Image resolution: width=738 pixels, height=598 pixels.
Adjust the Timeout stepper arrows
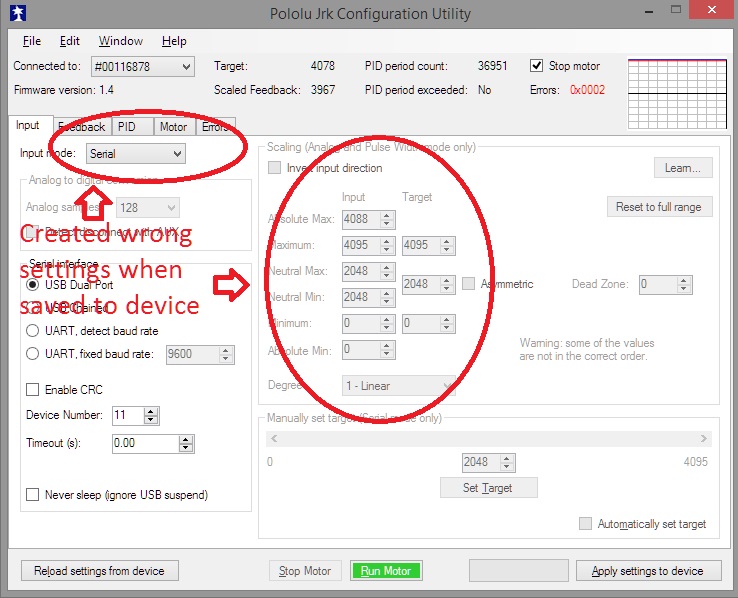pyautogui.click(x=186, y=443)
